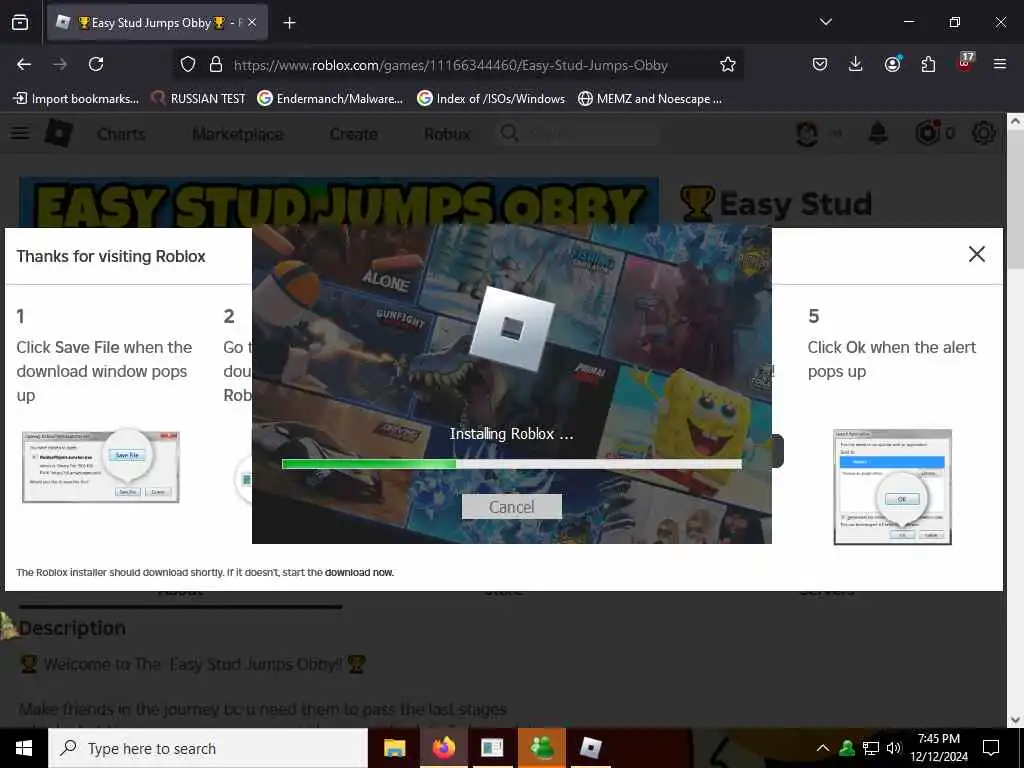Reload the current page

click(96, 64)
